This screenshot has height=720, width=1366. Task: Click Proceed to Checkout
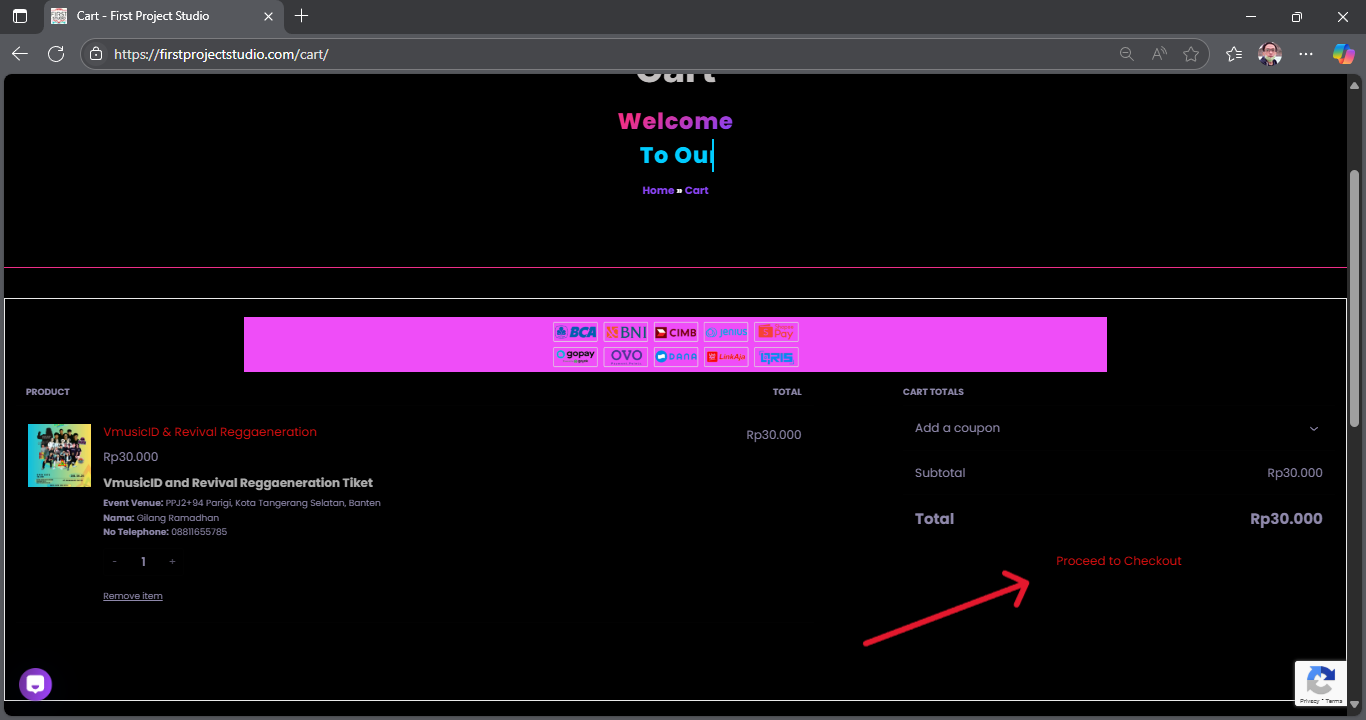pos(1119,561)
